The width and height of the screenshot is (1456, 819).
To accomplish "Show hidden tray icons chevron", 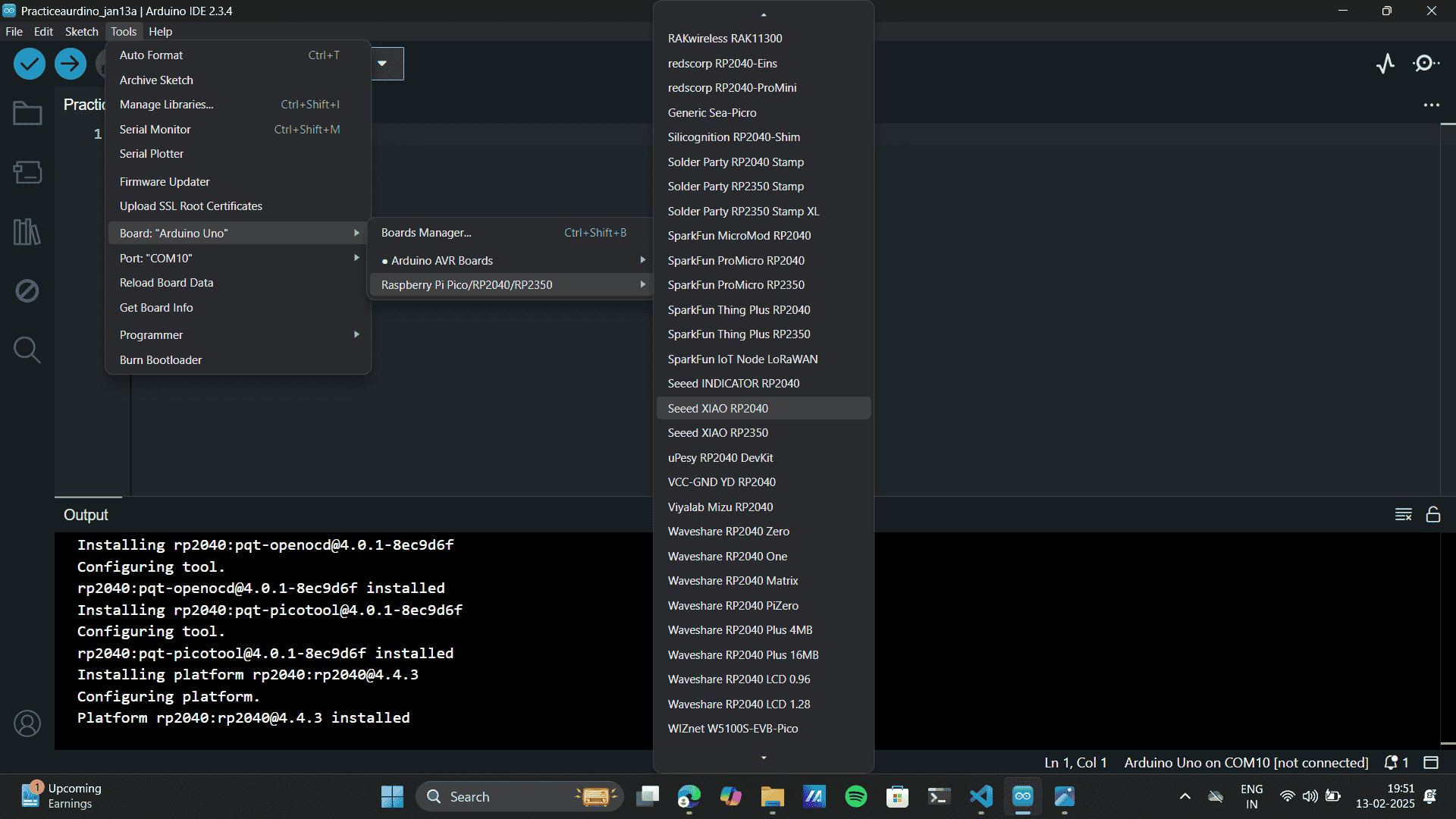I will pyautogui.click(x=1185, y=796).
